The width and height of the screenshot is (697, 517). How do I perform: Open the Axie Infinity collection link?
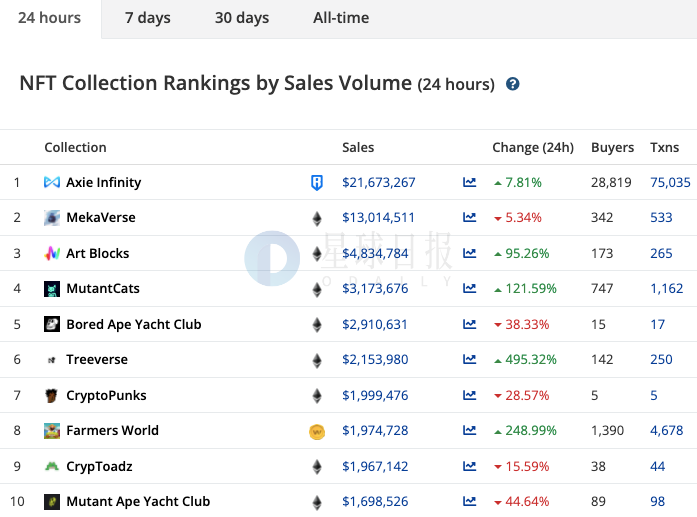tap(104, 182)
